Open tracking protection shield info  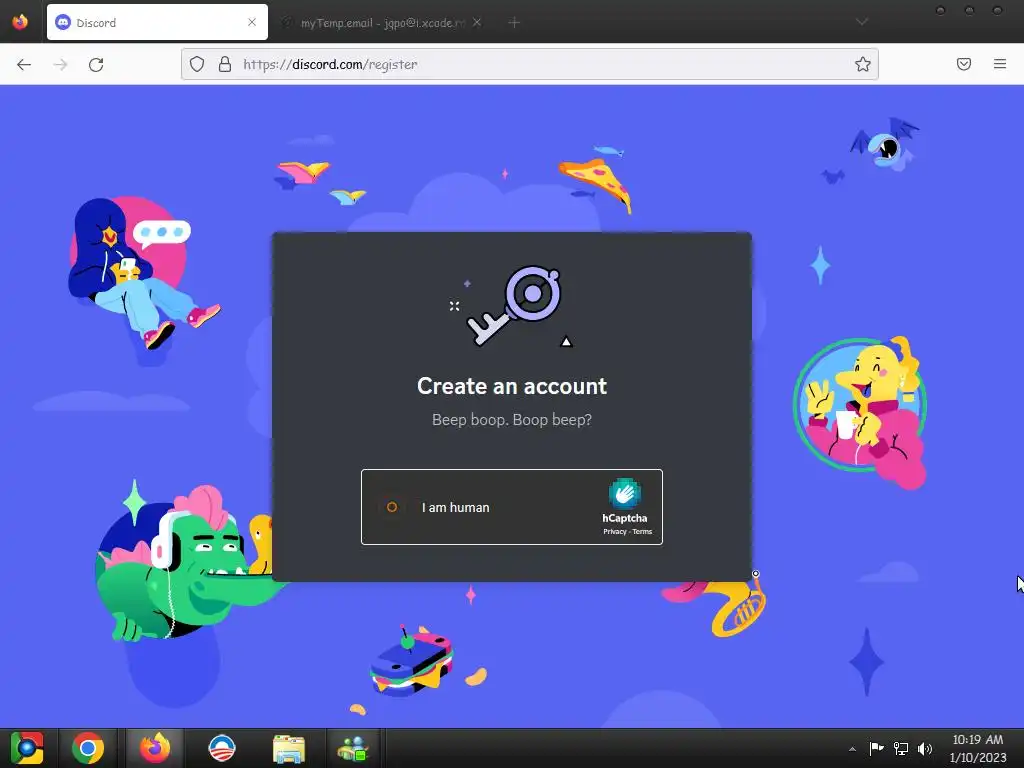[197, 64]
